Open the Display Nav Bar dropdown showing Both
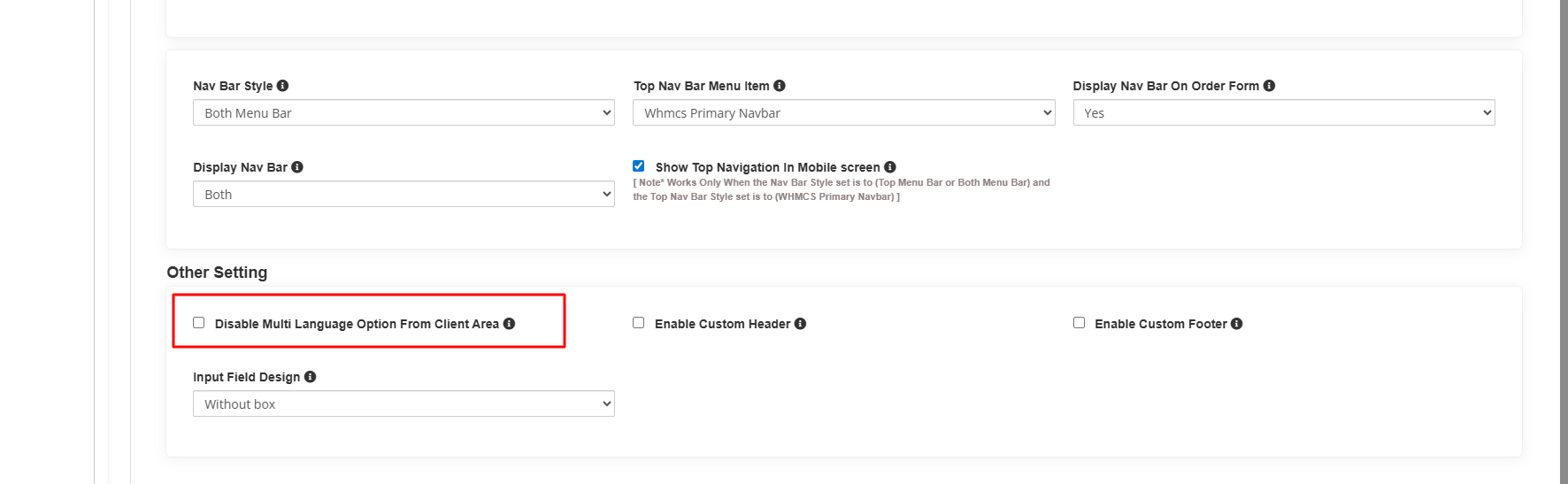 (404, 195)
